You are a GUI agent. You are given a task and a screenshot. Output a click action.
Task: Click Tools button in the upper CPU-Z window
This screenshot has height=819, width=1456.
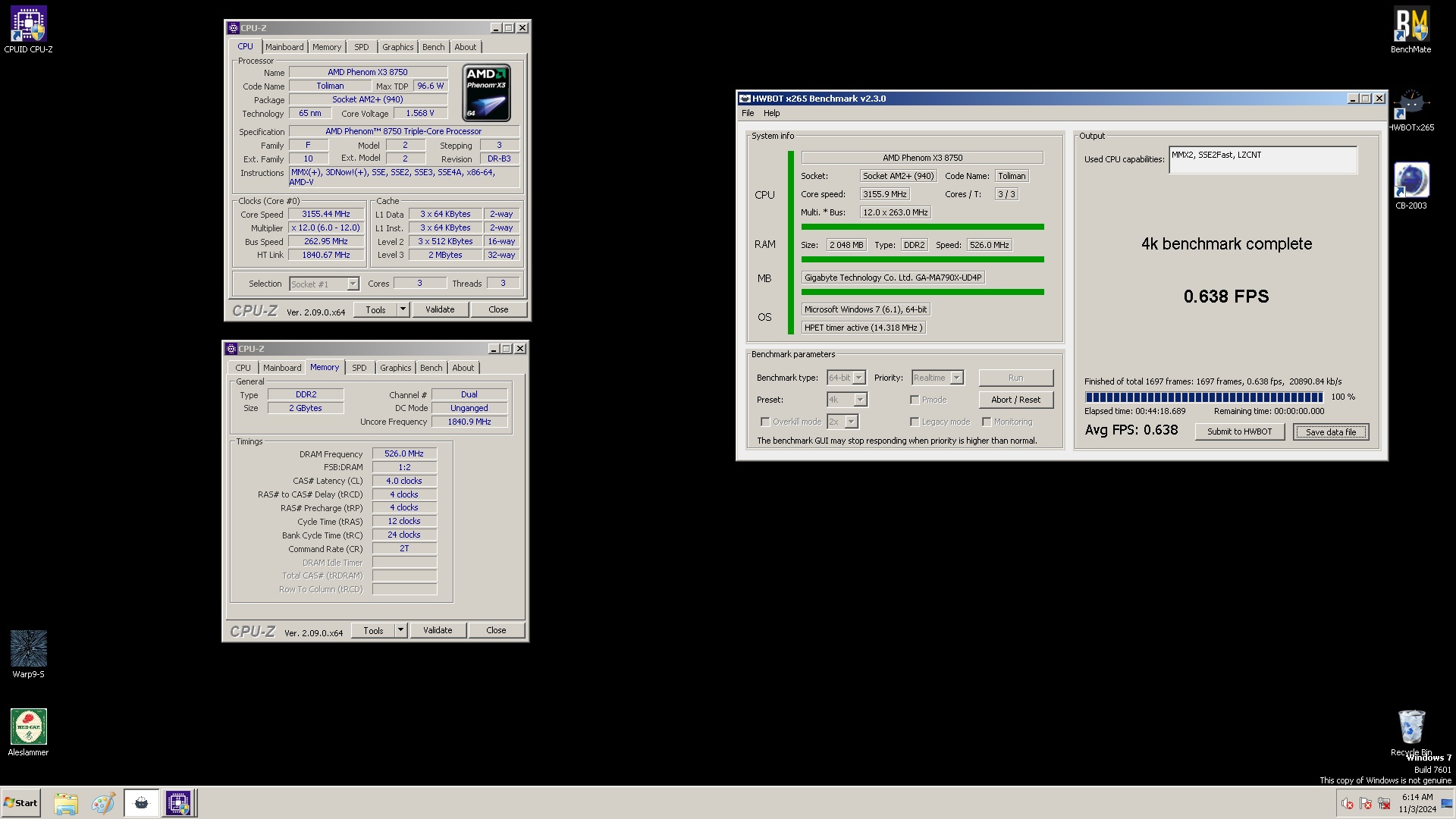click(x=375, y=309)
